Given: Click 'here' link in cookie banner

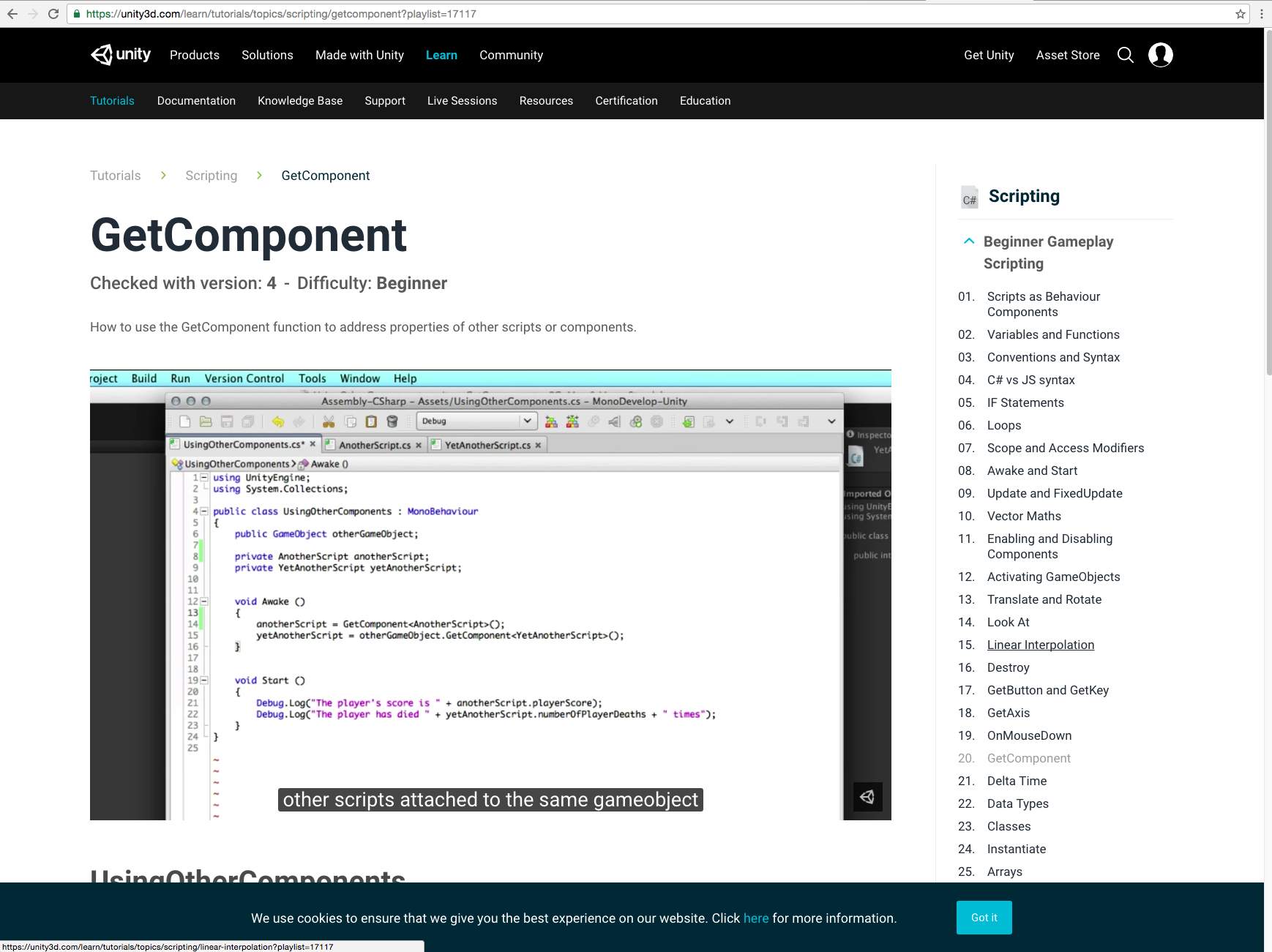Looking at the screenshot, I should pyautogui.click(x=756, y=918).
